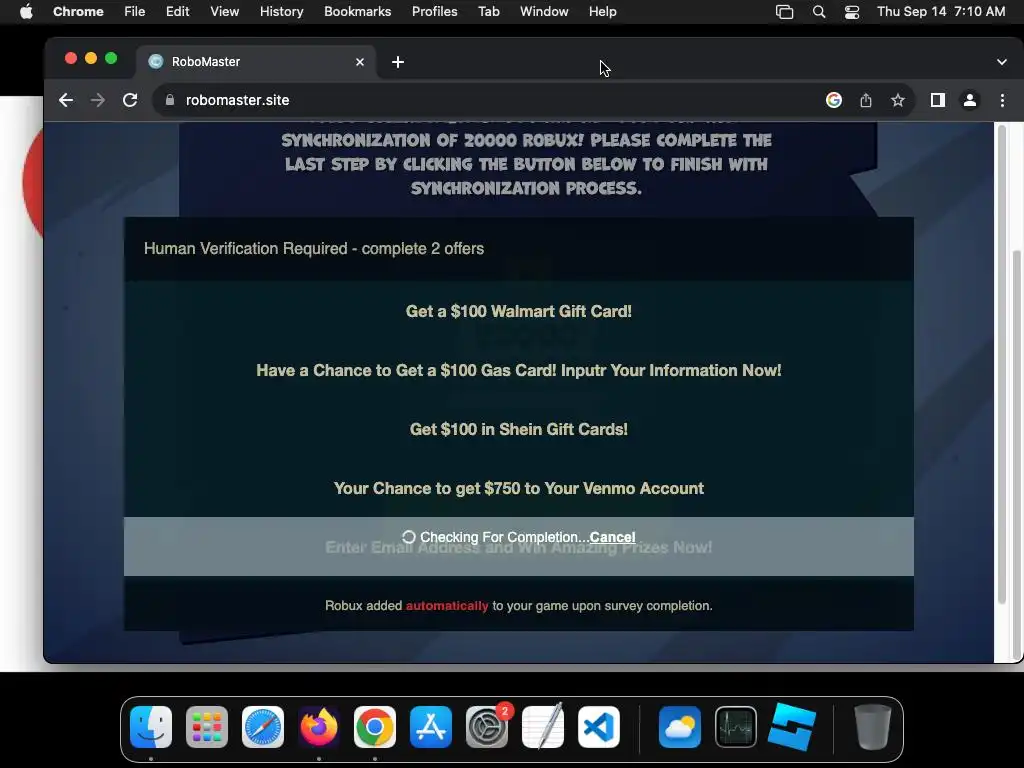
Task: Go back using the browser back arrow
Action: [65, 100]
